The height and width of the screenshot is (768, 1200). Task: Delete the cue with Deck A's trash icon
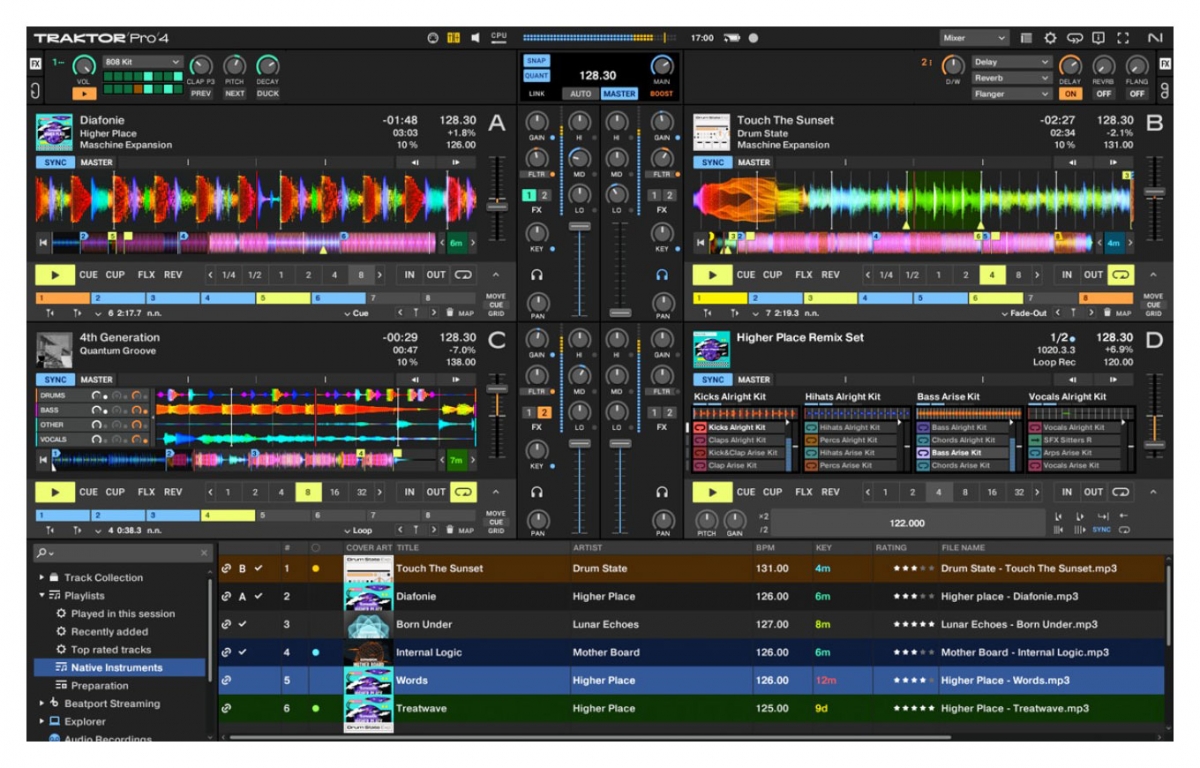point(449,313)
